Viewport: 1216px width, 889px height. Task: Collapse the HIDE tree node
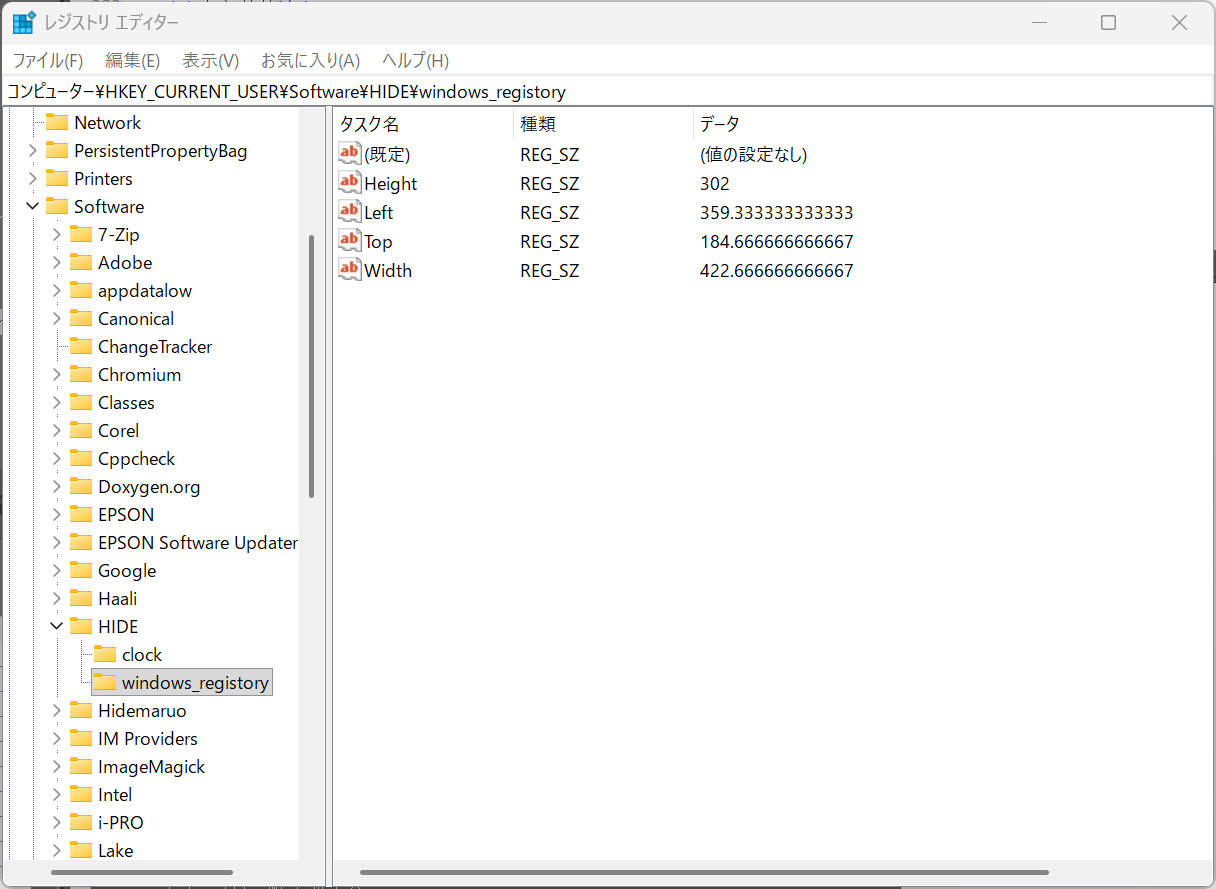(x=57, y=627)
